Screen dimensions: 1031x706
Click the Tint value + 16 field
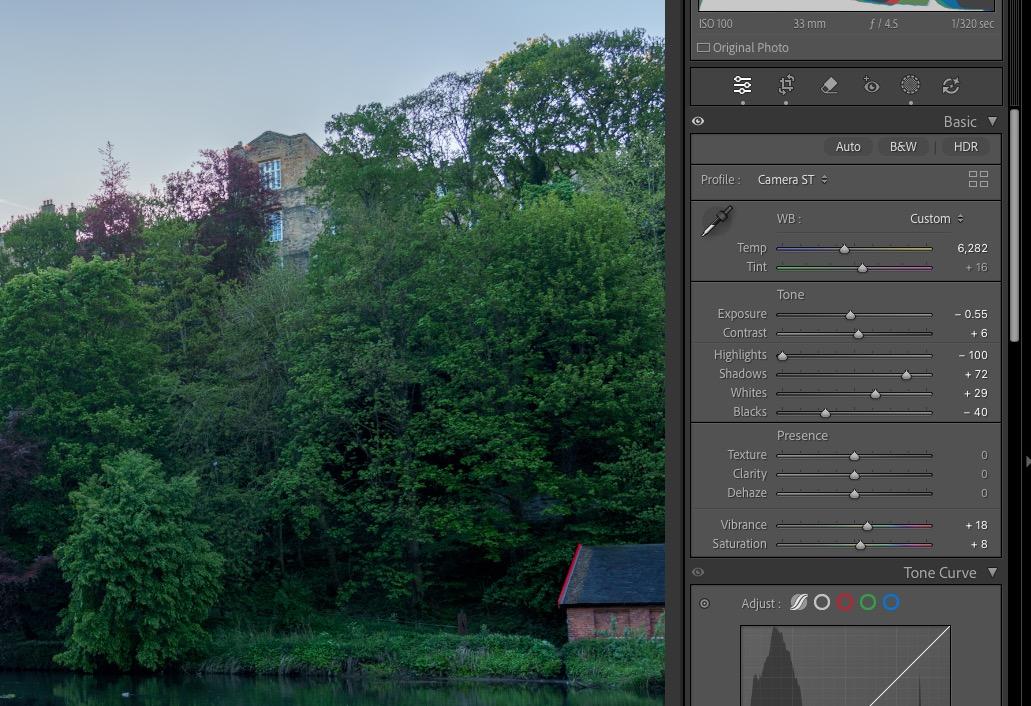[x=976, y=268]
